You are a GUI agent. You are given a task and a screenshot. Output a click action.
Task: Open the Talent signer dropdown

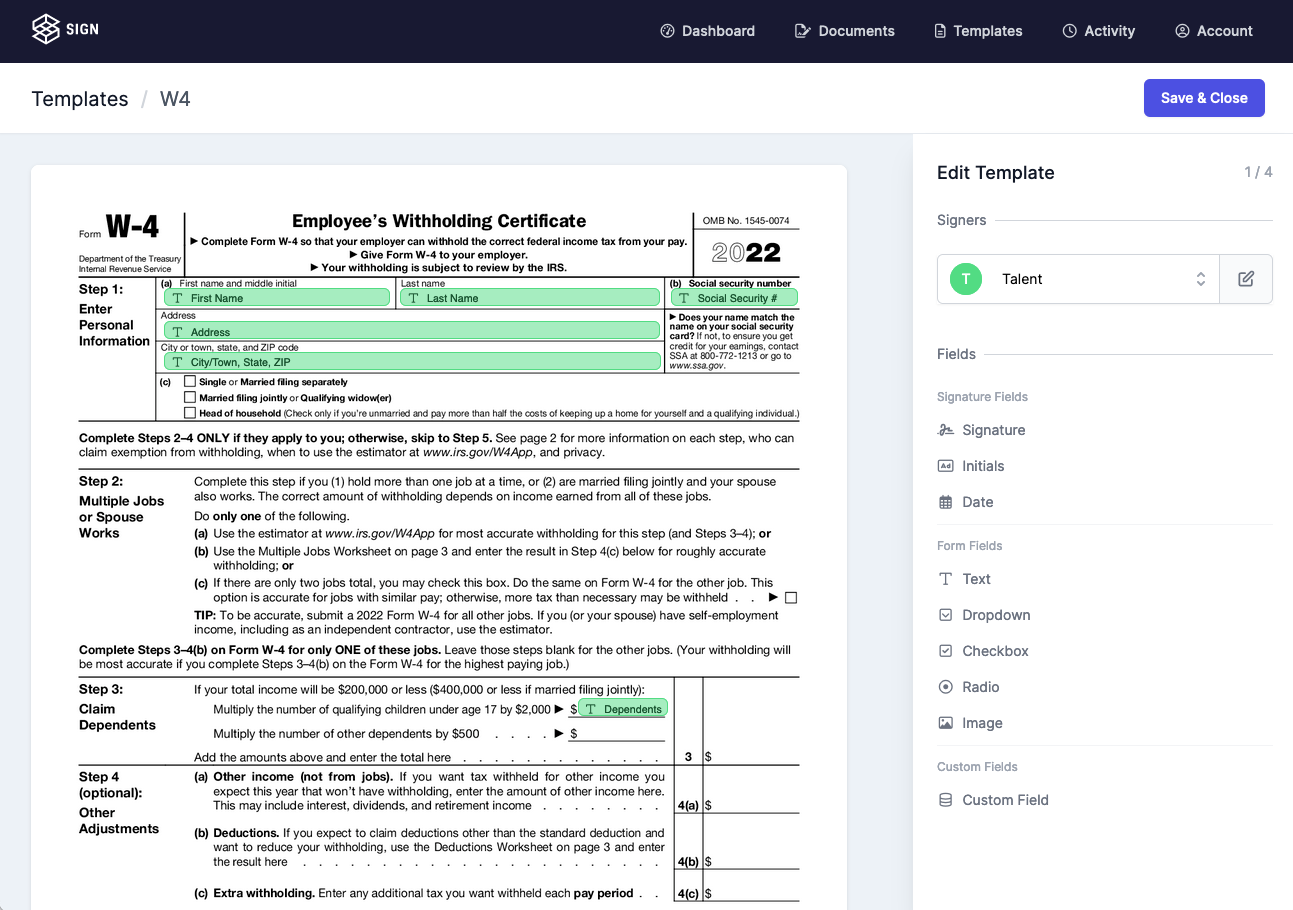(x=1078, y=279)
